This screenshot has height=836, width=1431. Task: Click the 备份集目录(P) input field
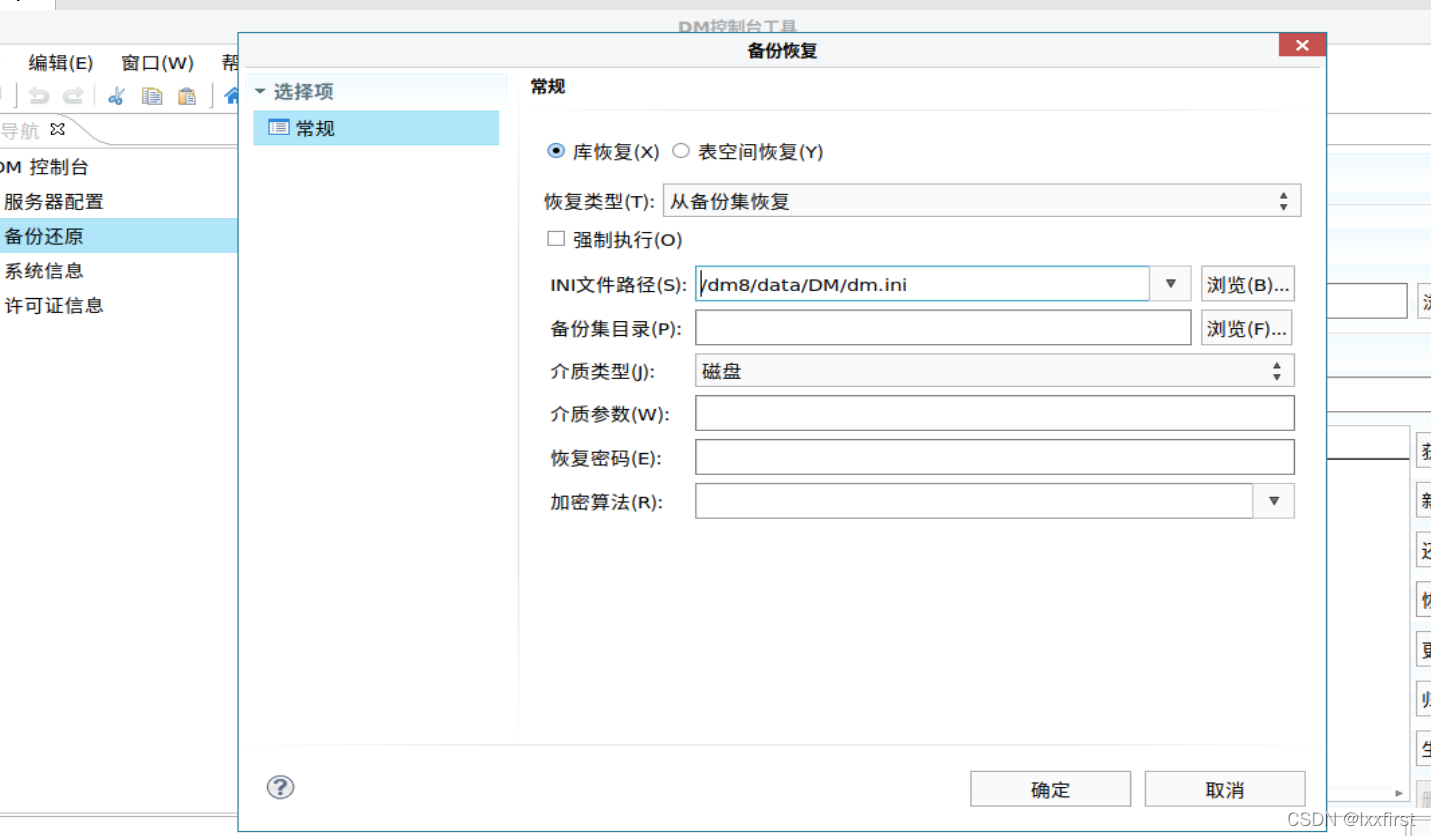pyautogui.click(x=943, y=328)
